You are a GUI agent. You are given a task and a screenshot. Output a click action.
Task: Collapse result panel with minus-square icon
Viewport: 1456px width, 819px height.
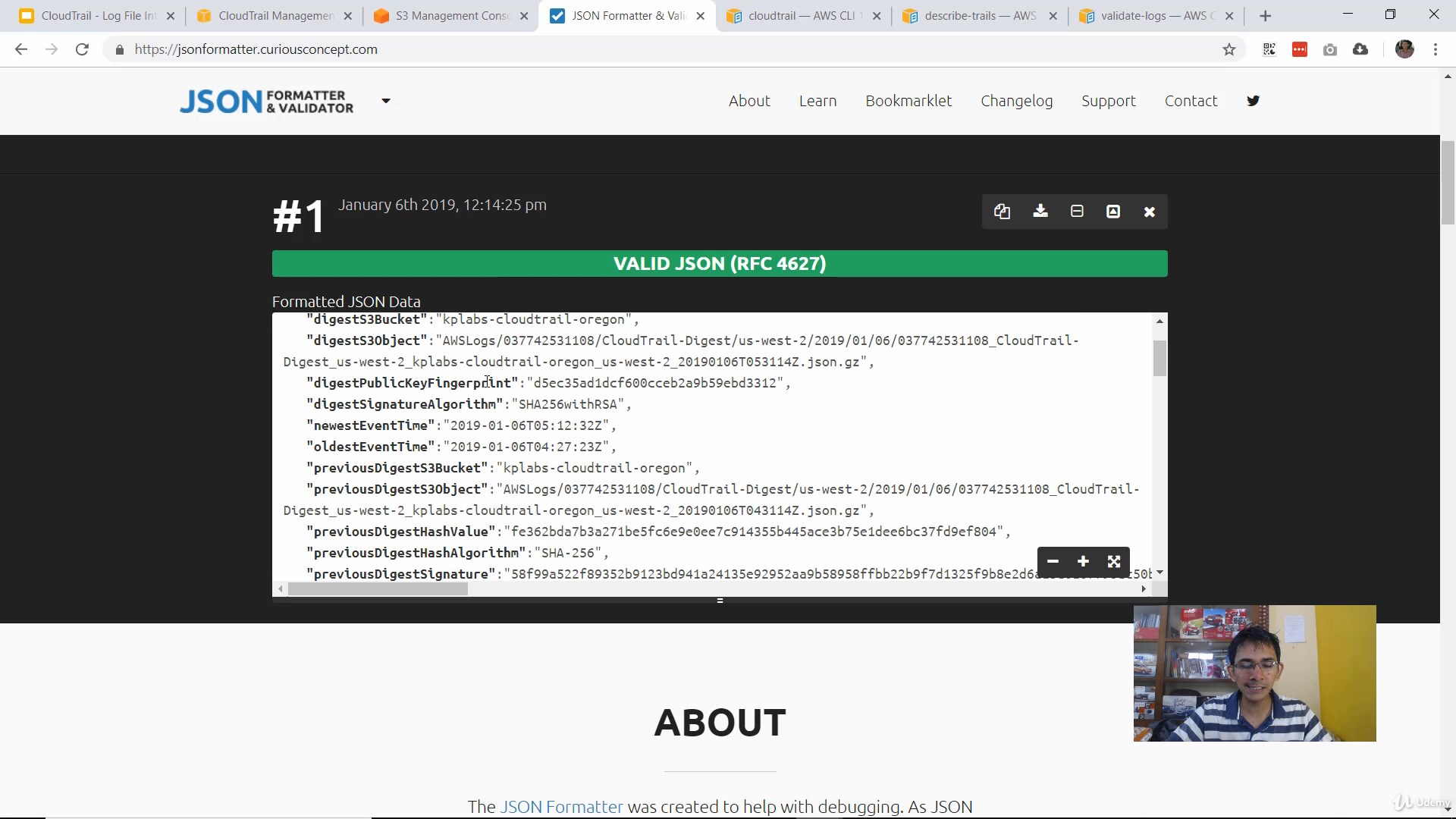pos(1077,212)
